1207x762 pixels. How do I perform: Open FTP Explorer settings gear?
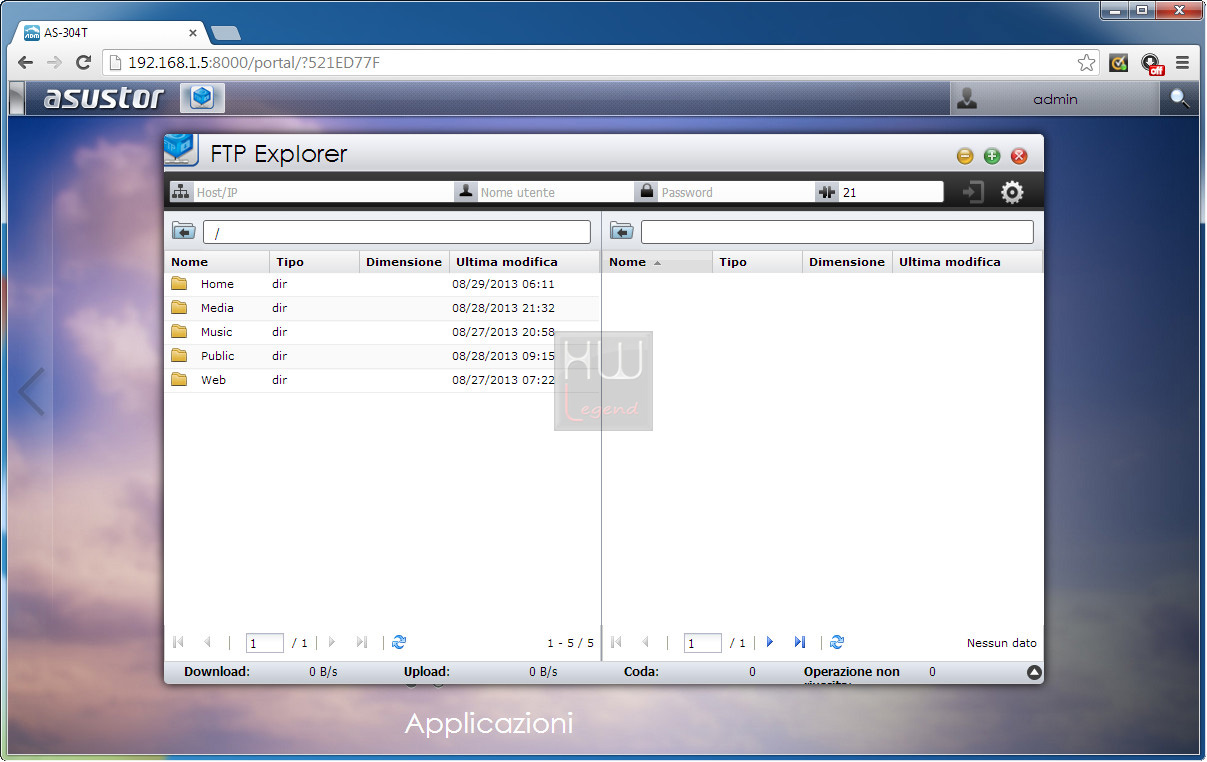(1012, 192)
